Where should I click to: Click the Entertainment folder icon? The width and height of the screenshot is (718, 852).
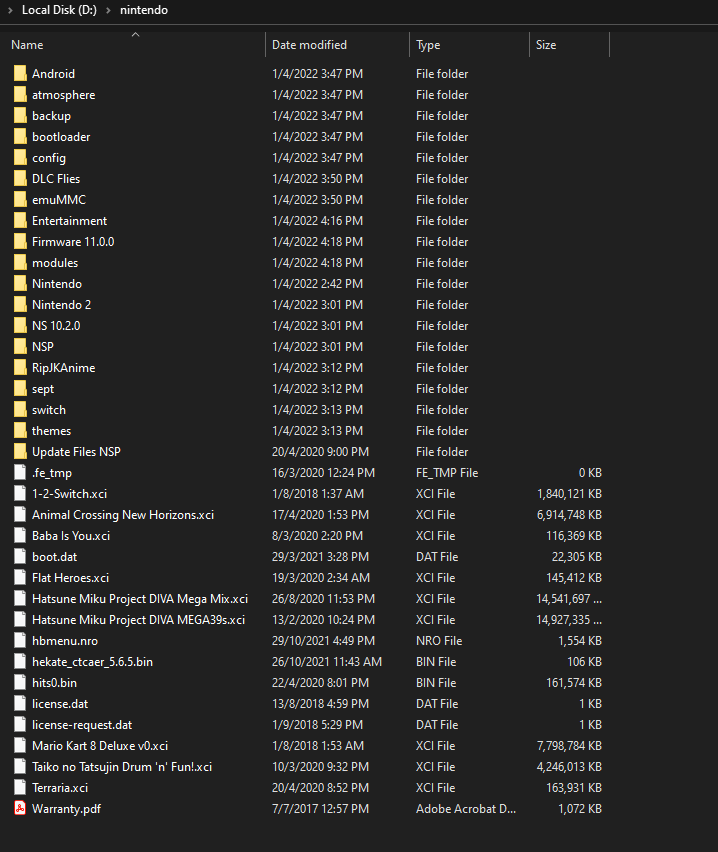(20, 221)
